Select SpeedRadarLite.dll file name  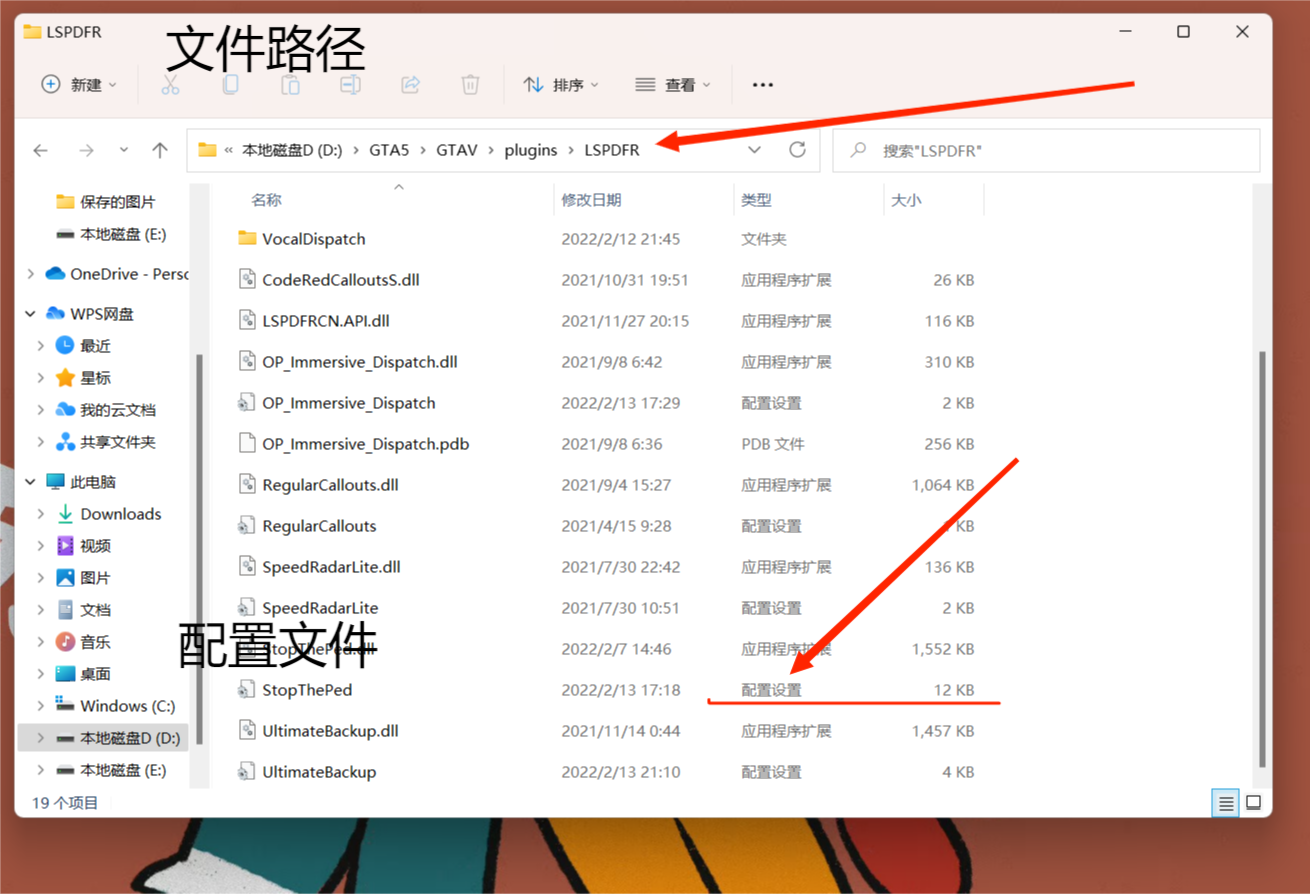(x=331, y=567)
